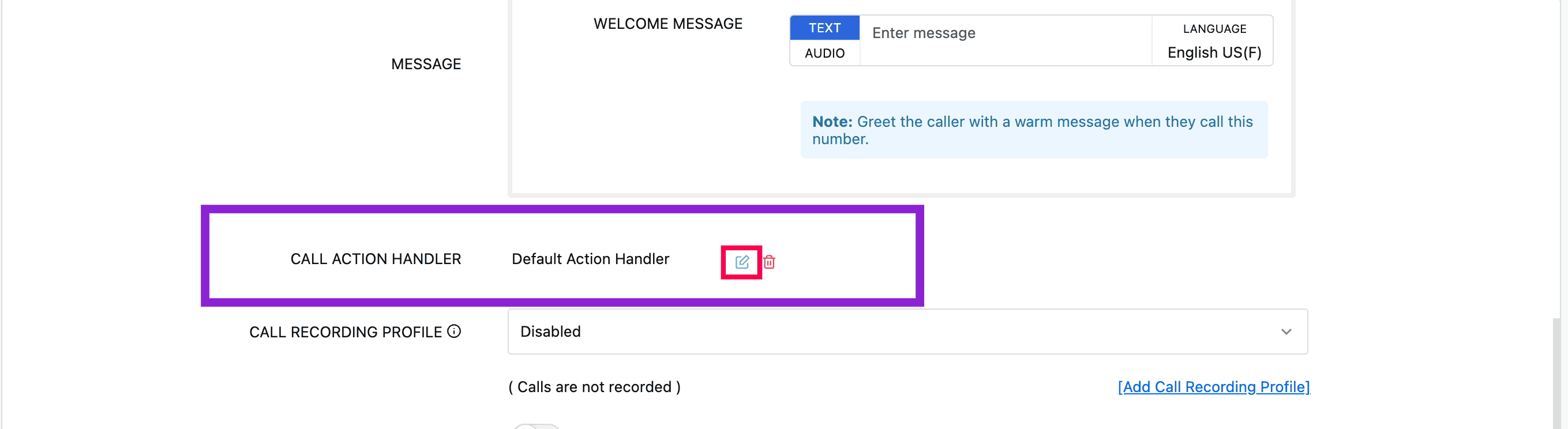The height and width of the screenshot is (429, 1568).
Task: Toggle the switch below Calls are not recorded
Action: click(536, 426)
